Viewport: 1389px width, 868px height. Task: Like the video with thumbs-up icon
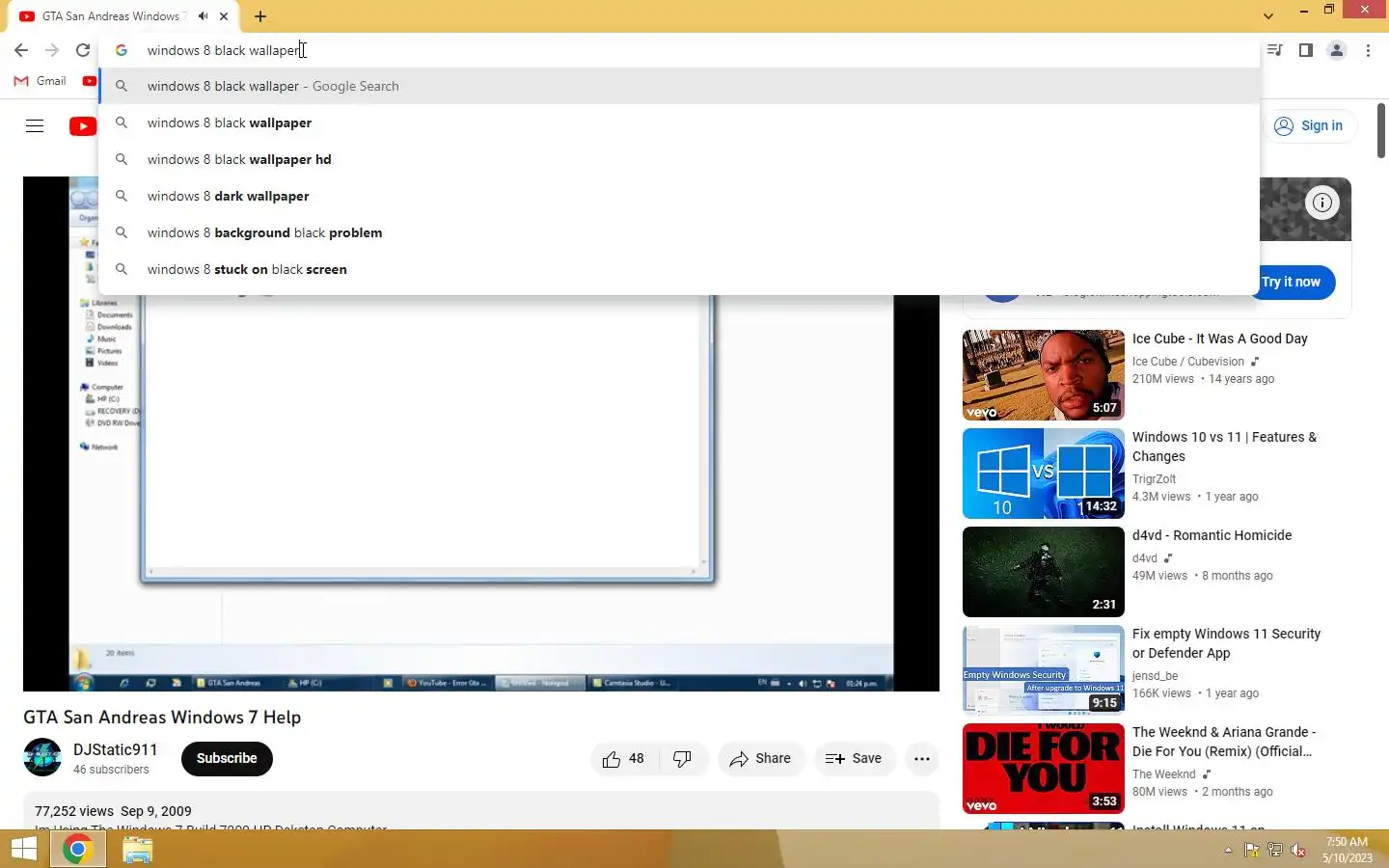624,759
